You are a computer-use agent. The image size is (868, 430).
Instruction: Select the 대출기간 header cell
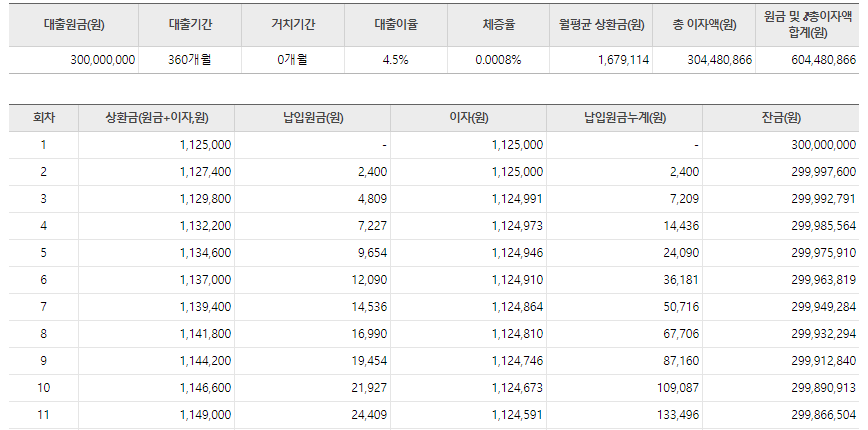(190, 25)
